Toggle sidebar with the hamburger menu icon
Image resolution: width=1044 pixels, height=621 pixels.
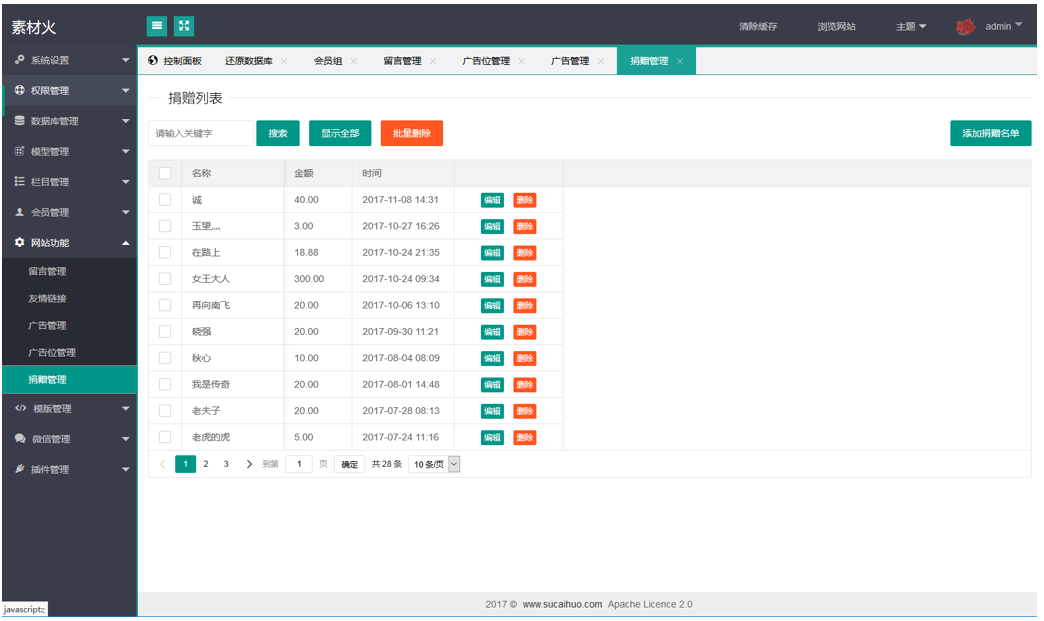[x=156, y=26]
